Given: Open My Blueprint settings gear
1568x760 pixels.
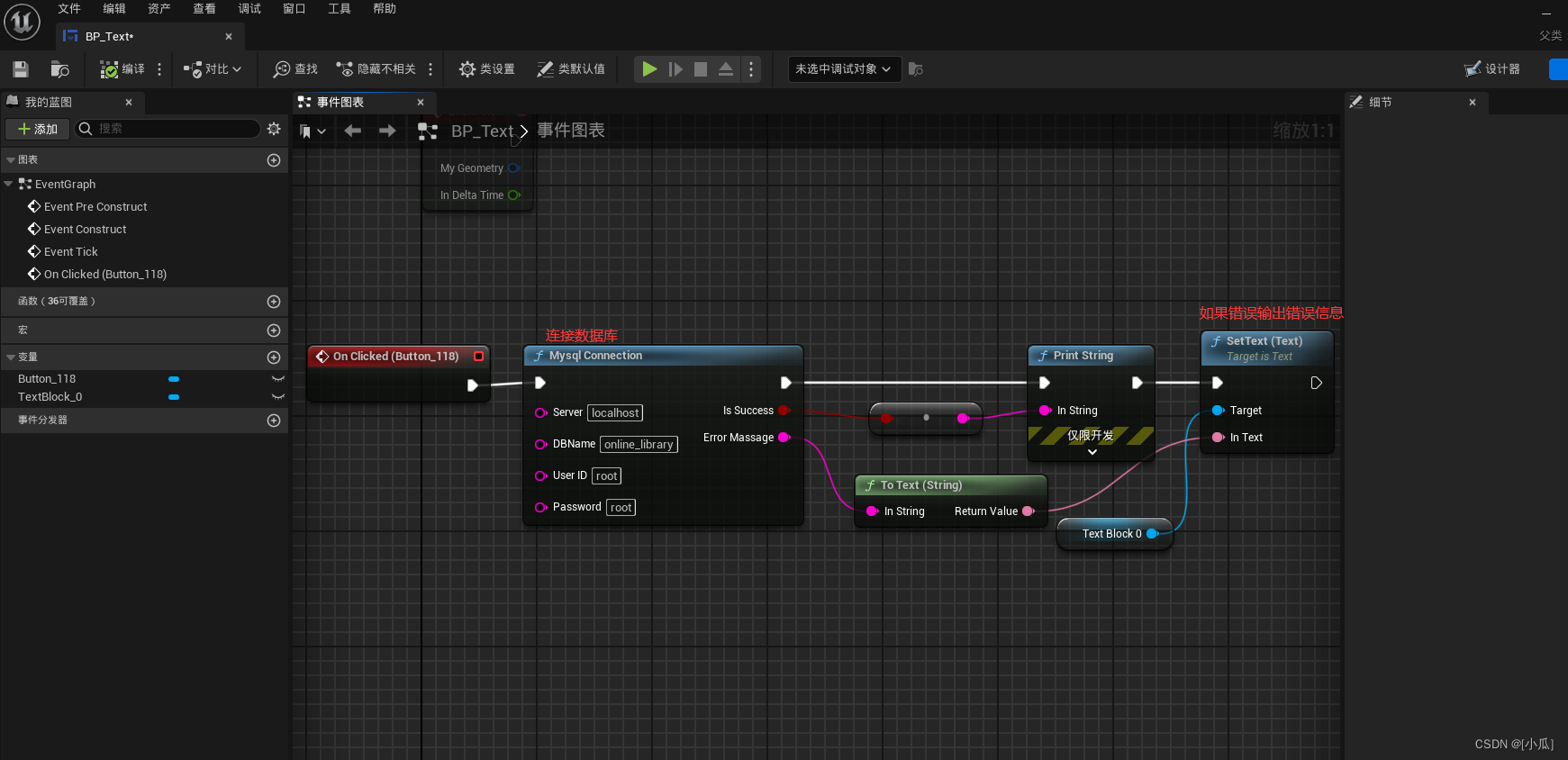Looking at the screenshot, I should click(274, 129).
